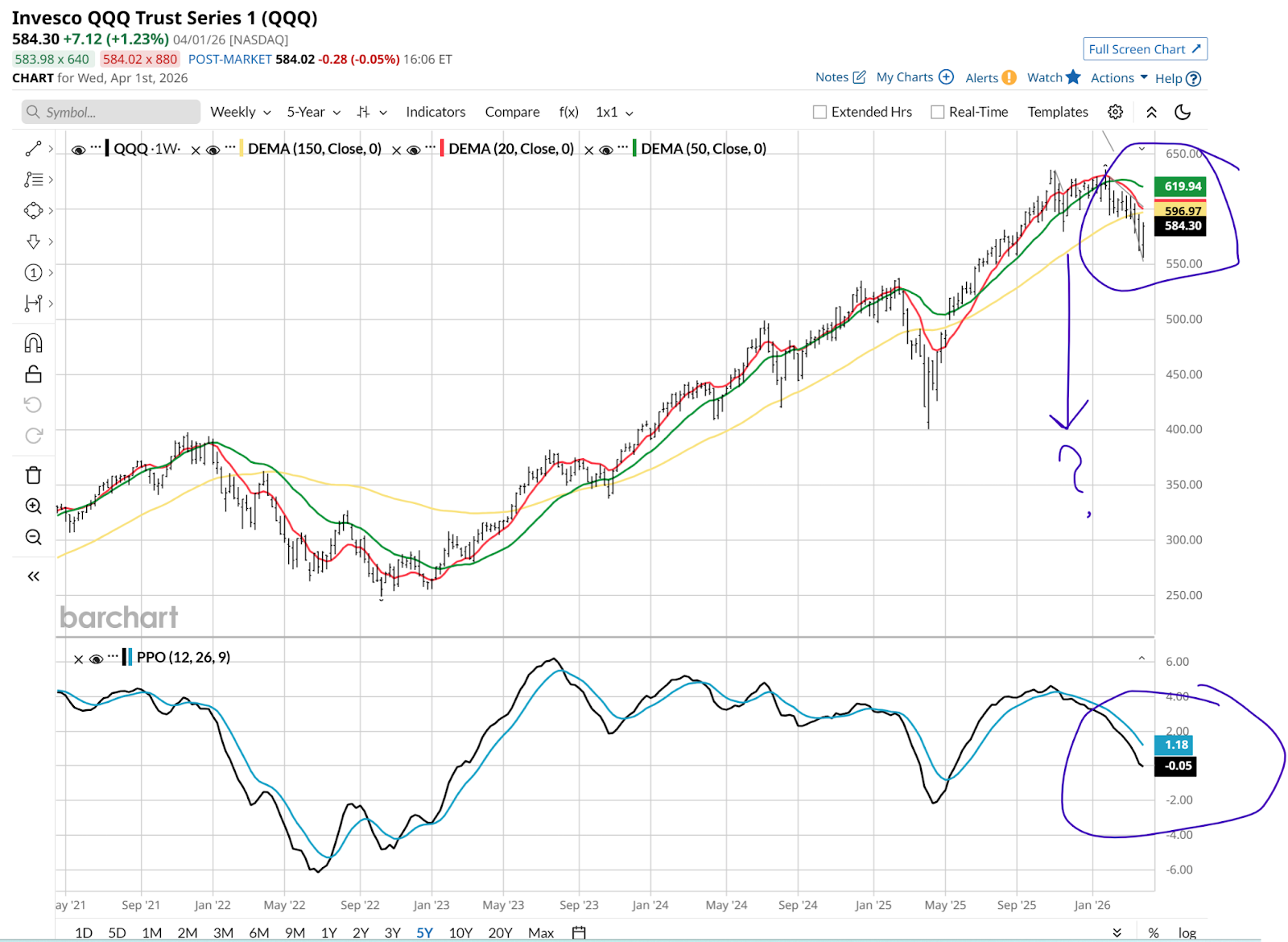The width and height of the screenshot is (1288, 942).
Task: Open the date range calendar icon
Action: click(579, 932)
